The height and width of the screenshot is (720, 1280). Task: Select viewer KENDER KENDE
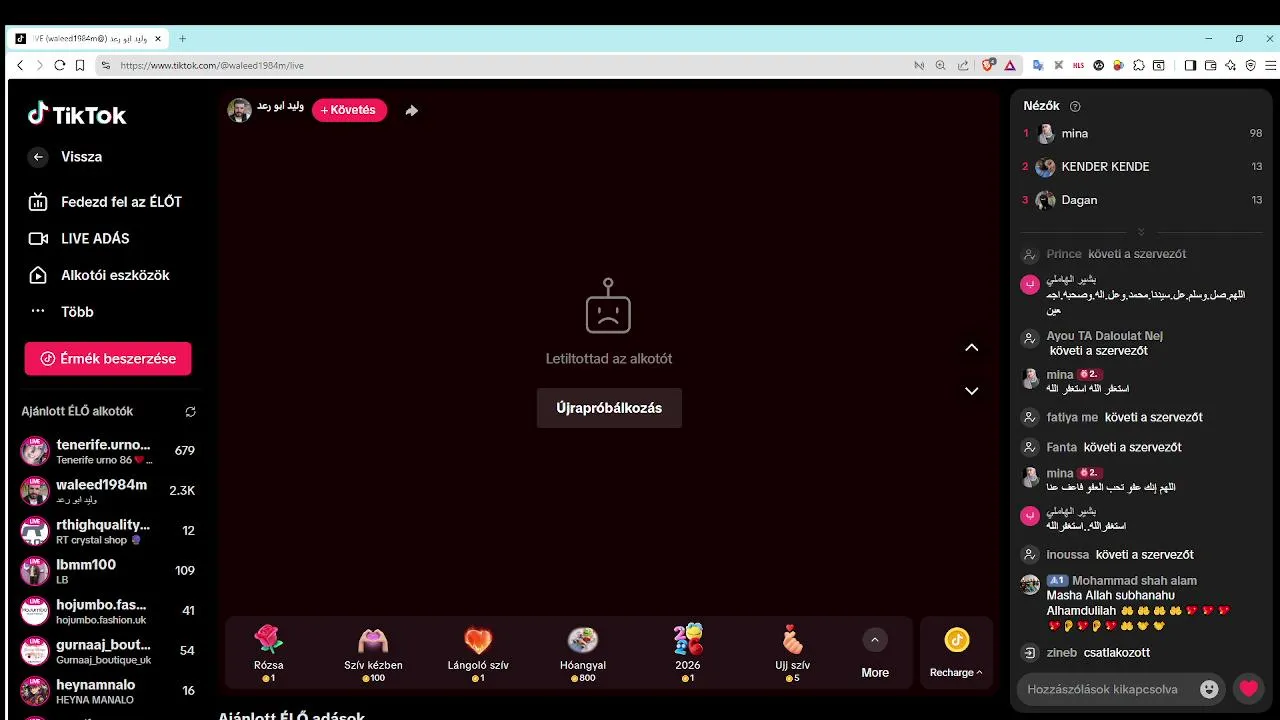(1142, 167)
